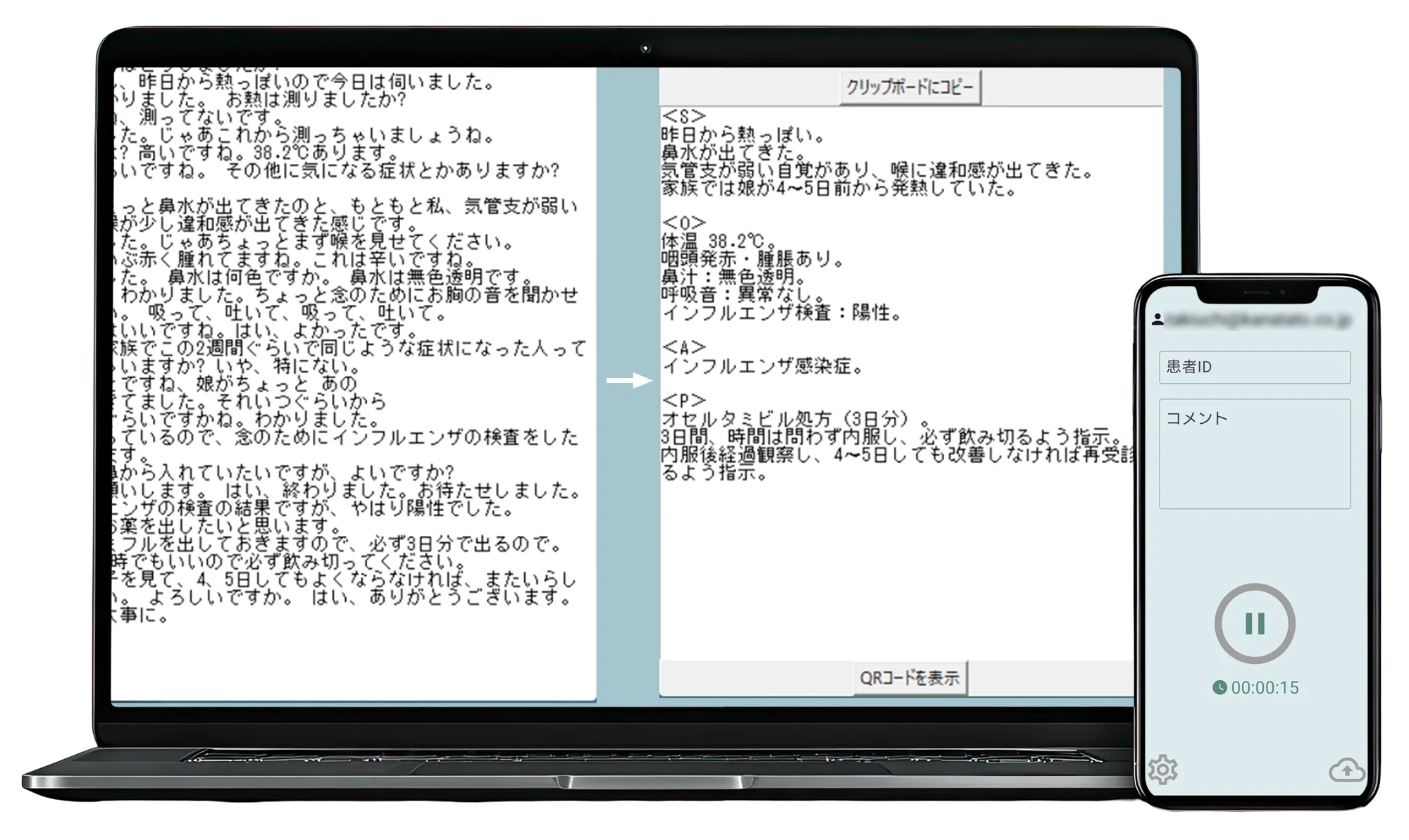The height and width of the screenshot is (840, 1409).
Task: Pause the recording on the phone
Action: coord(1255,623)
